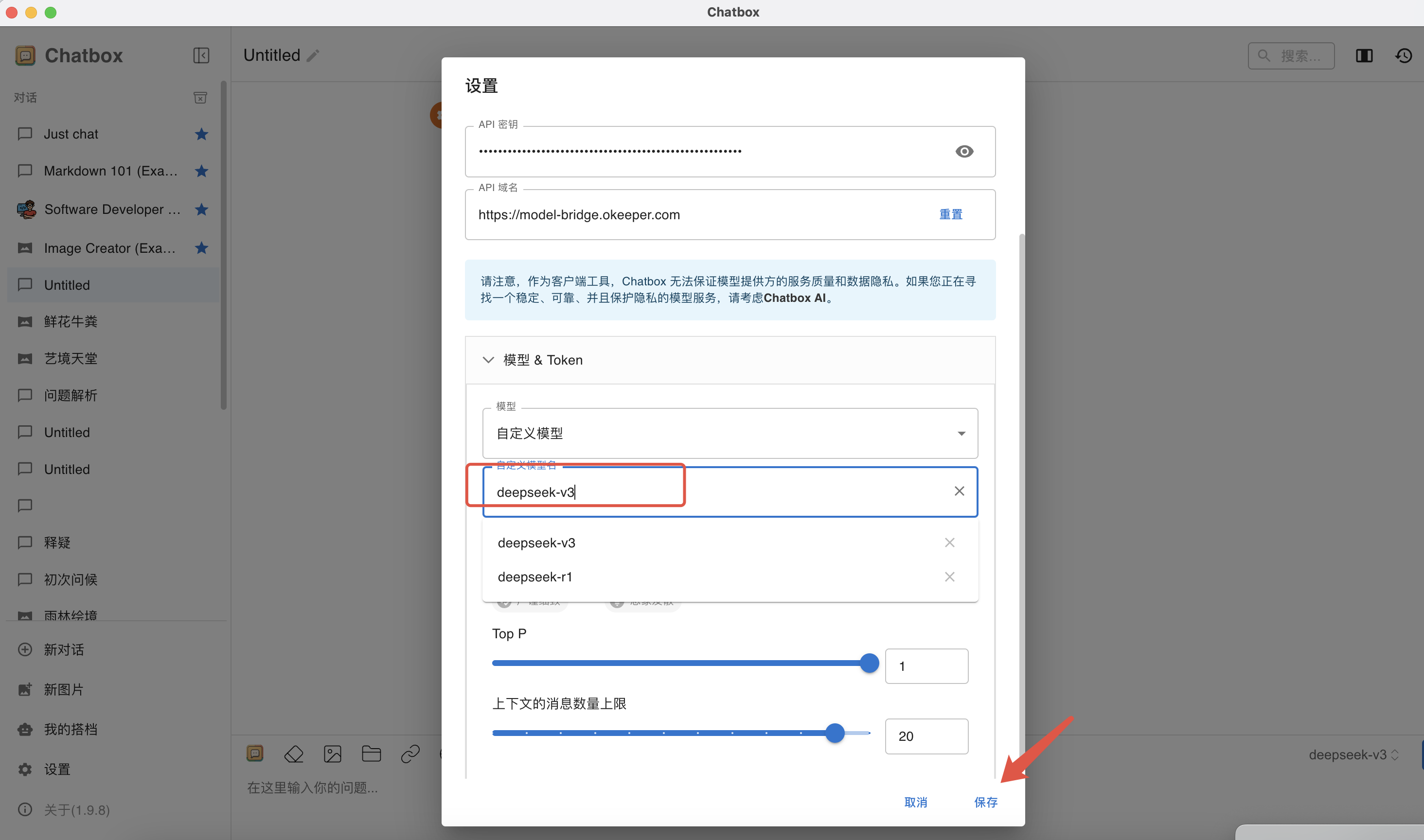Click 重置 to reset API domain

951,214
